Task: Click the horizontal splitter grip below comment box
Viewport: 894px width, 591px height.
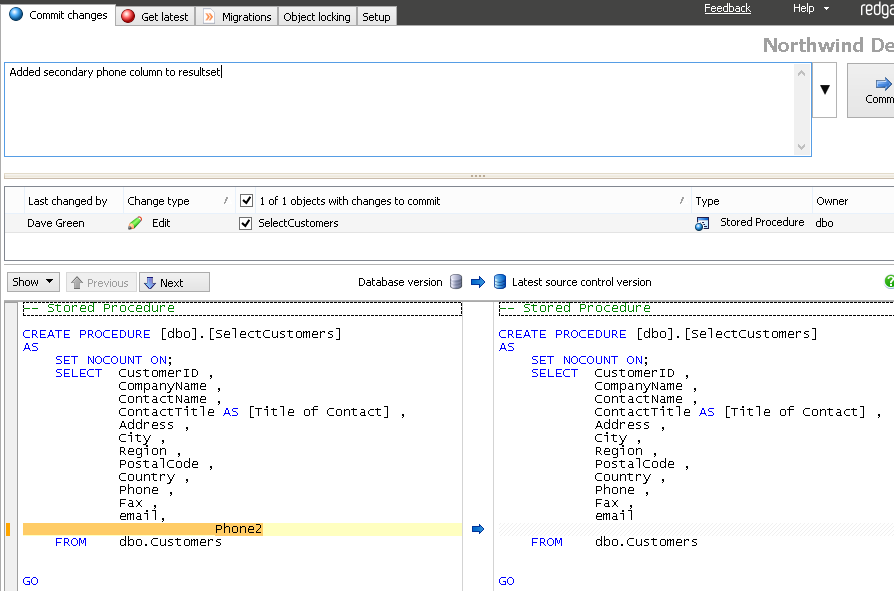Action: pyautogui.click(x=477, y=176)
